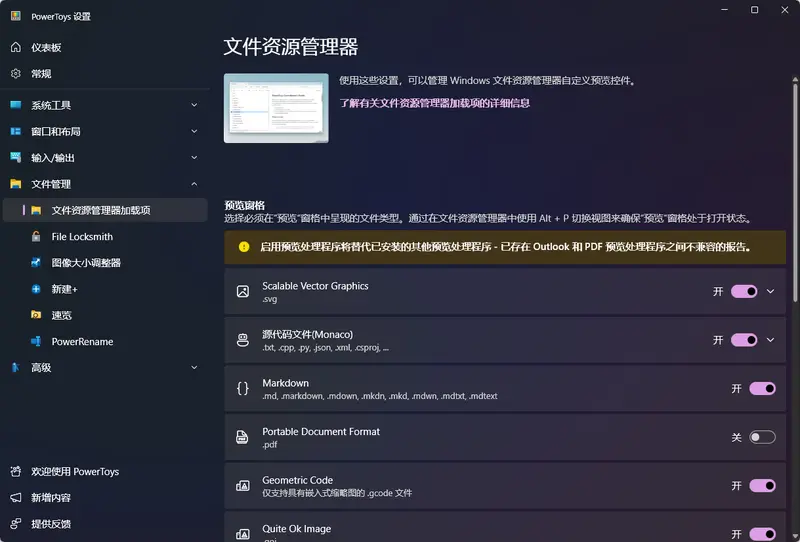Image resolution: width=800 pixels, height=542 pixels.
Task: Expand the 系统工具 section chevron
Action: [194, 105]
